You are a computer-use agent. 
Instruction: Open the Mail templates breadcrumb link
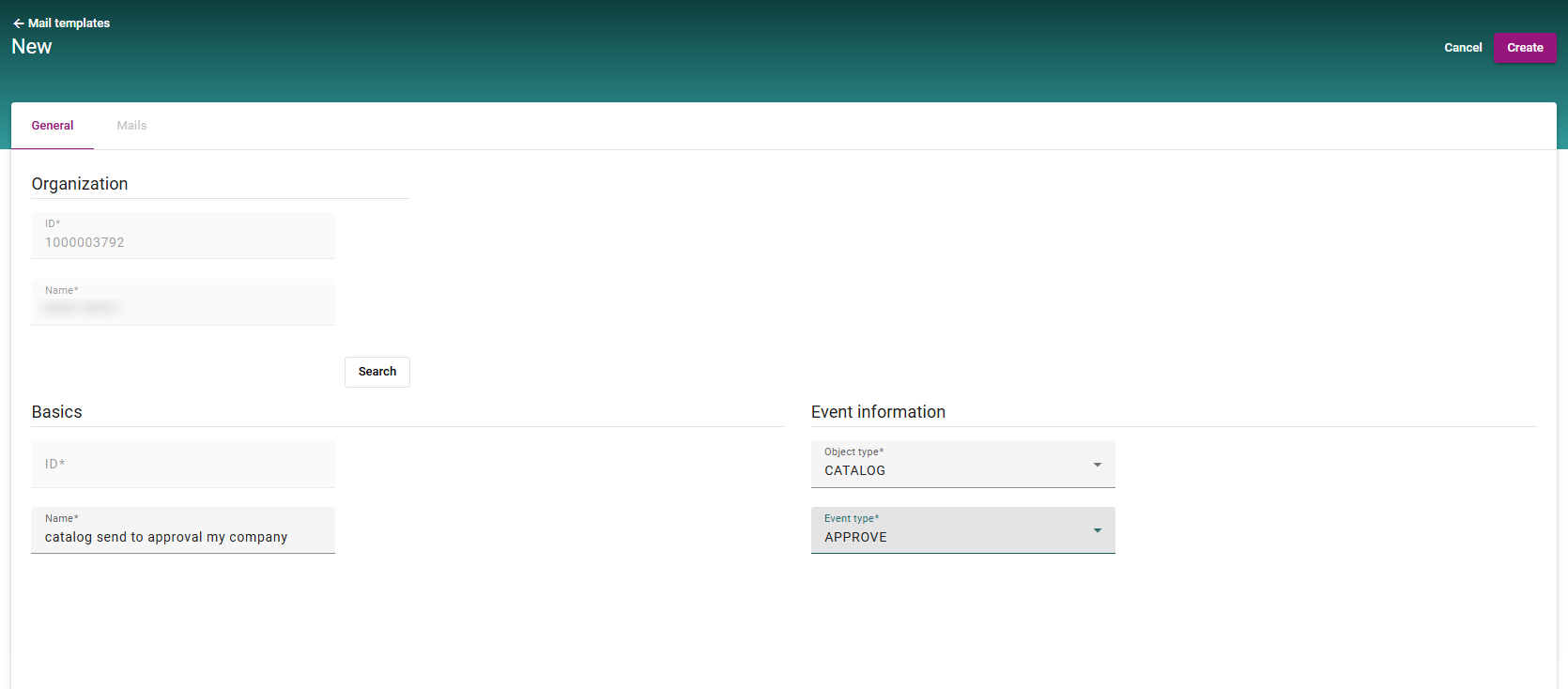click(69, 23)
